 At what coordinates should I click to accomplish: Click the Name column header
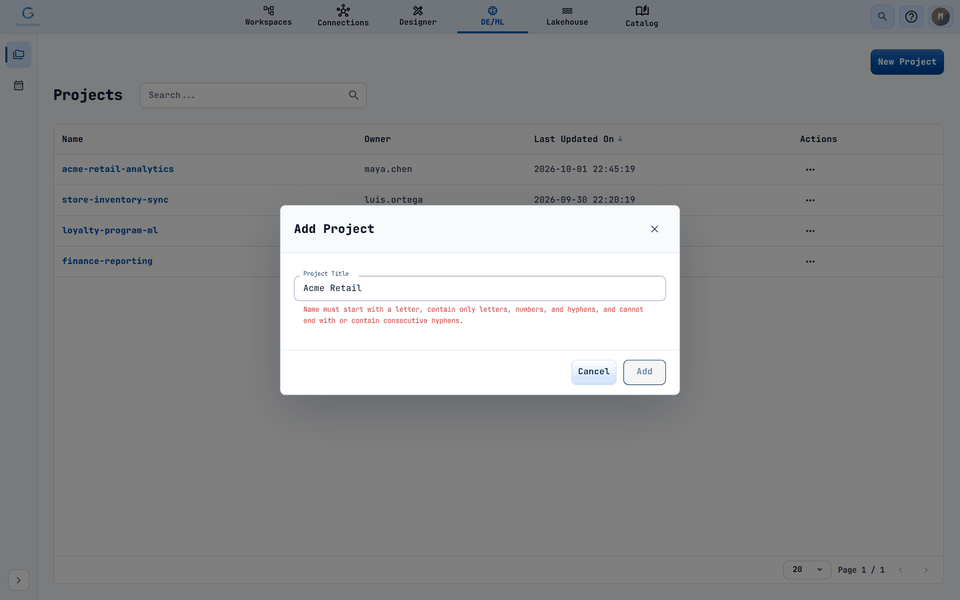click(72, 139)
